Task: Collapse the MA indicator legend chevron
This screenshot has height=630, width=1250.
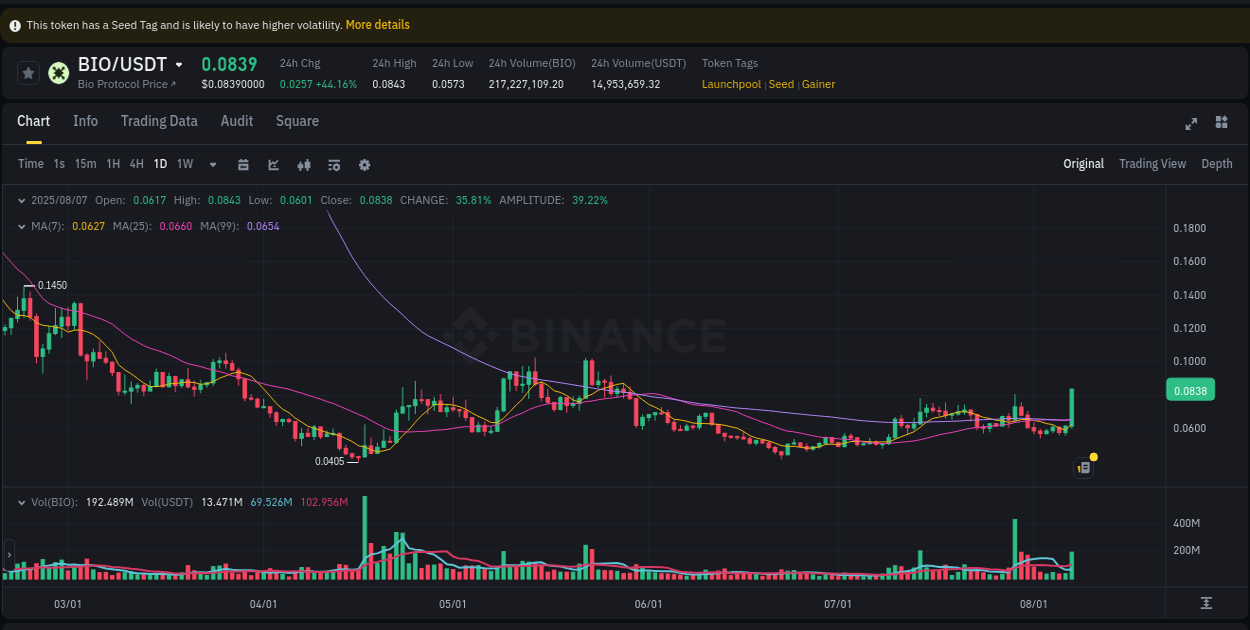Action: [22, 227]
